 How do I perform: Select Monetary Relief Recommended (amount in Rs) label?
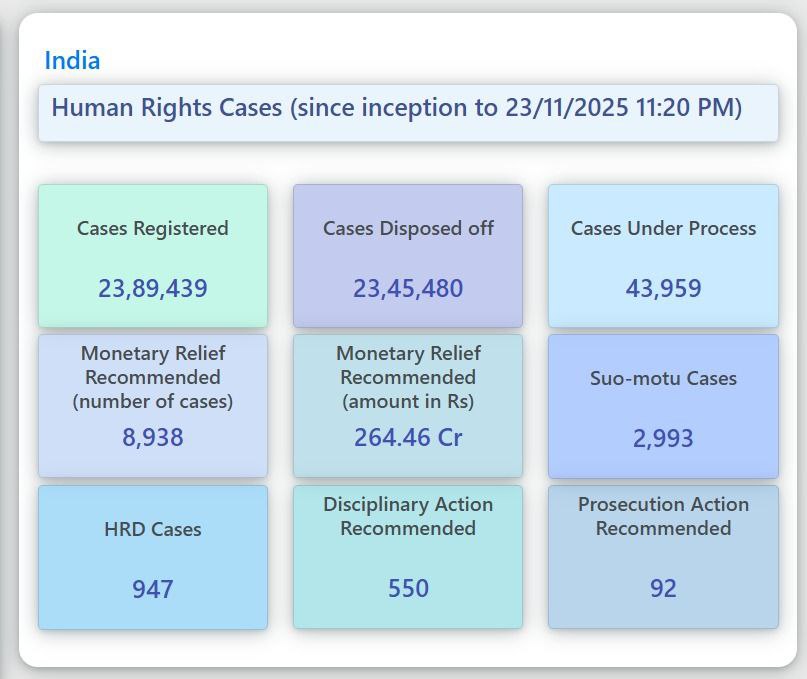tap(408, 377)
